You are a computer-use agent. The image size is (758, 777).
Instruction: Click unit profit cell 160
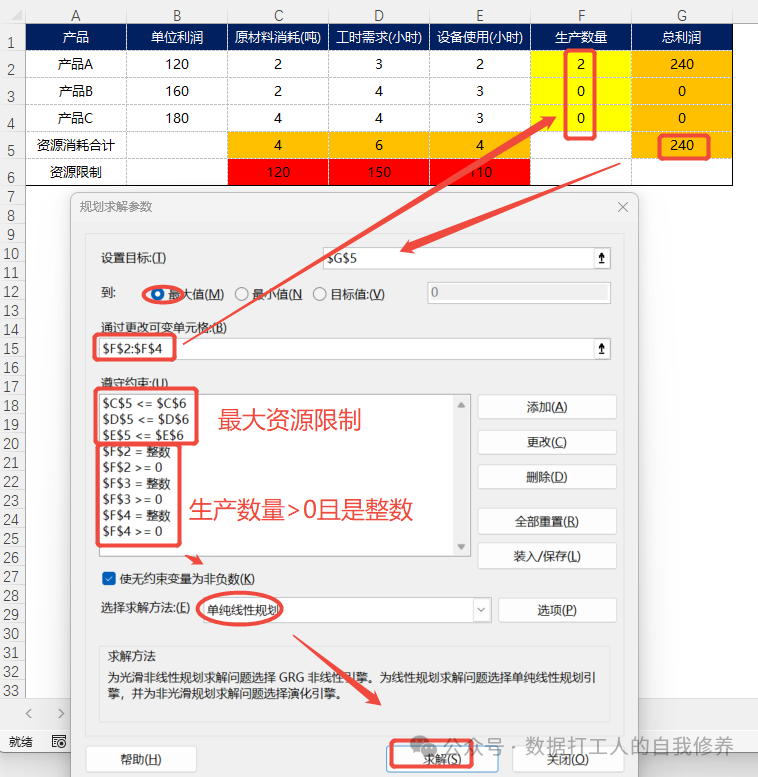coord(177,91)
